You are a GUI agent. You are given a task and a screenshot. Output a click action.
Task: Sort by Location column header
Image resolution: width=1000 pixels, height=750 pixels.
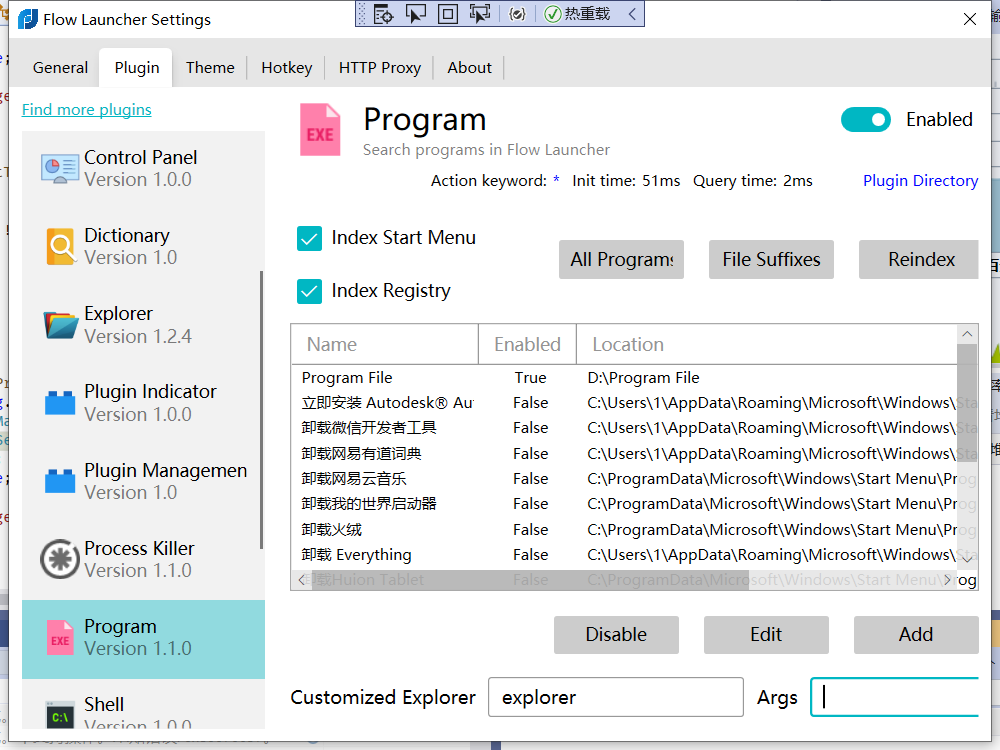click(x=767, y=344)
